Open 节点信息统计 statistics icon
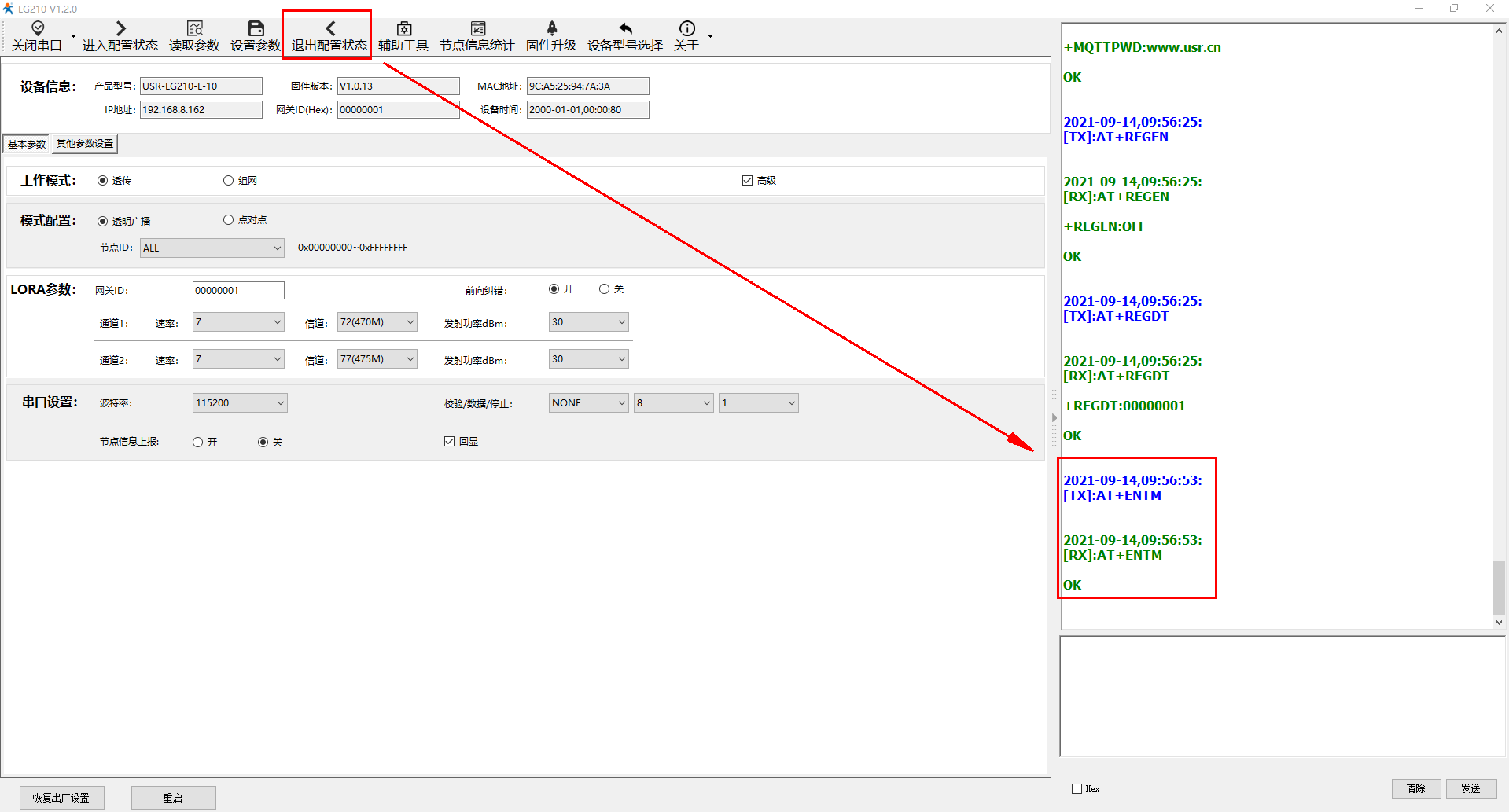This screenshot has height=812, width=1509. pyautogui.click(x=477, y=29)
